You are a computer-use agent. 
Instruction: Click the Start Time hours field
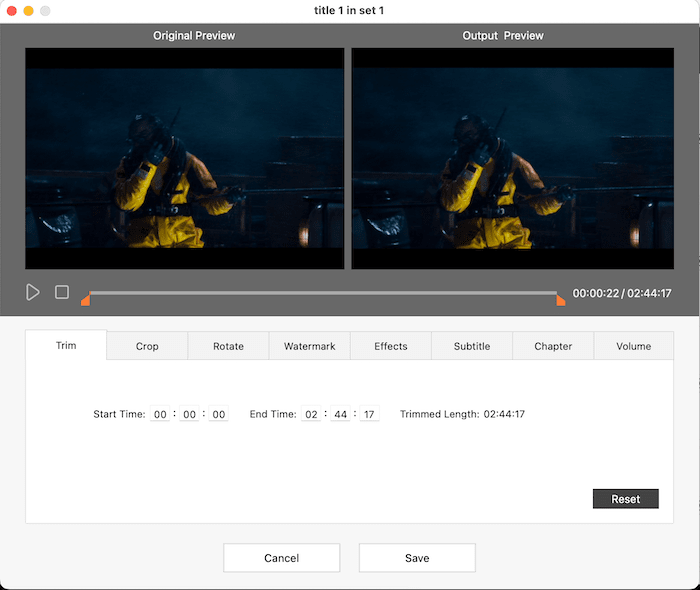160,414
